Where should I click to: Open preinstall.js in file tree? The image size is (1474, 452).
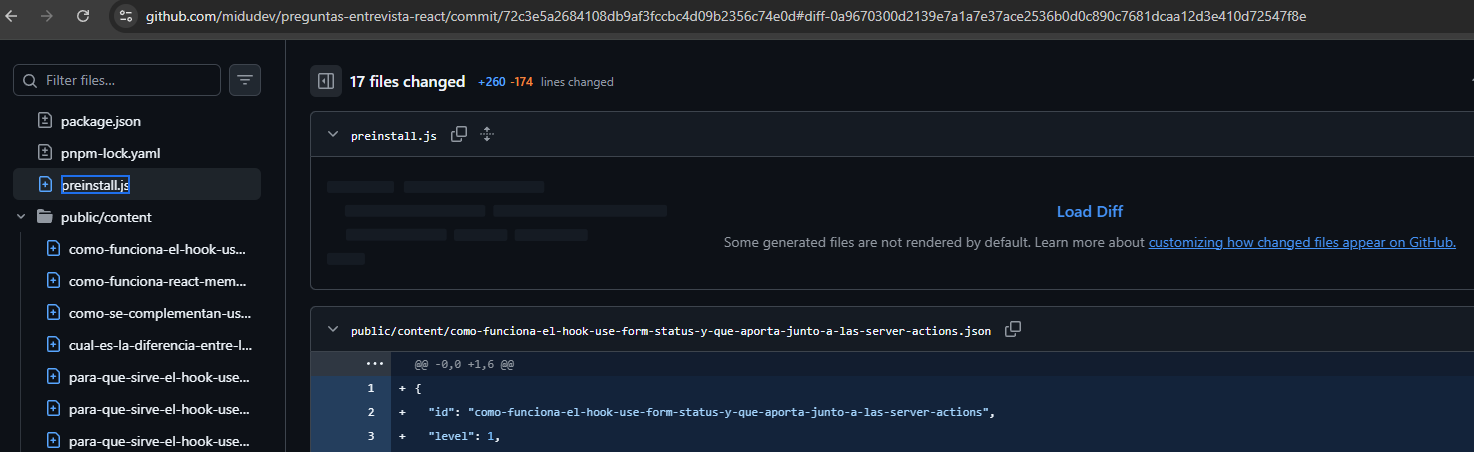95,185
